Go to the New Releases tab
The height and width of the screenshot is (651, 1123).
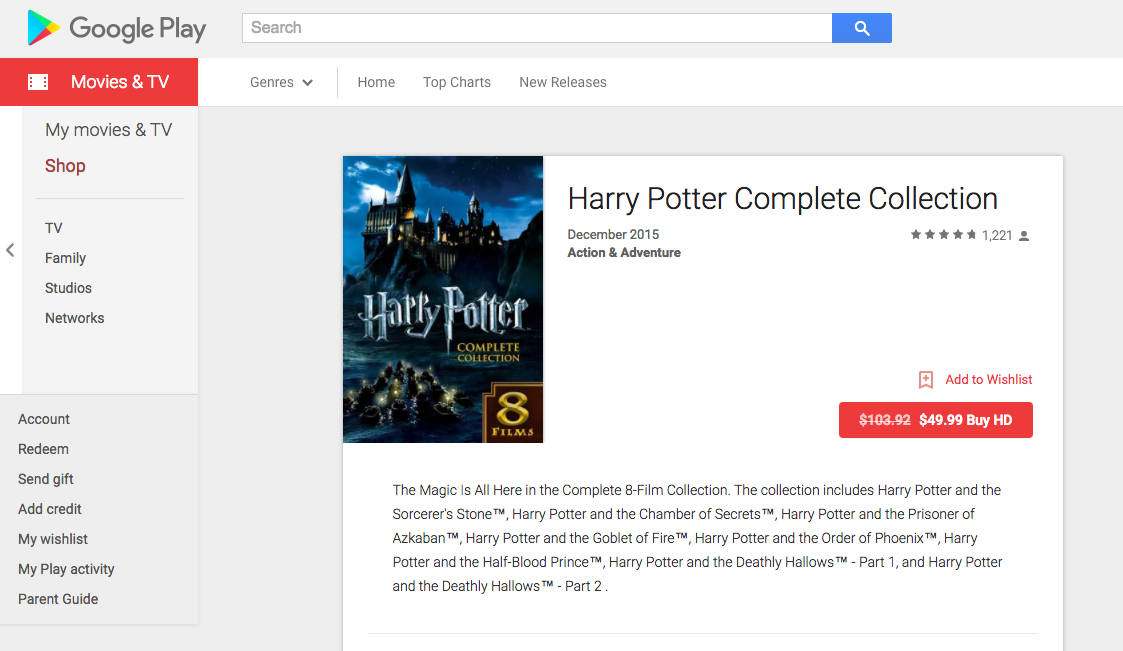(563, 82)
